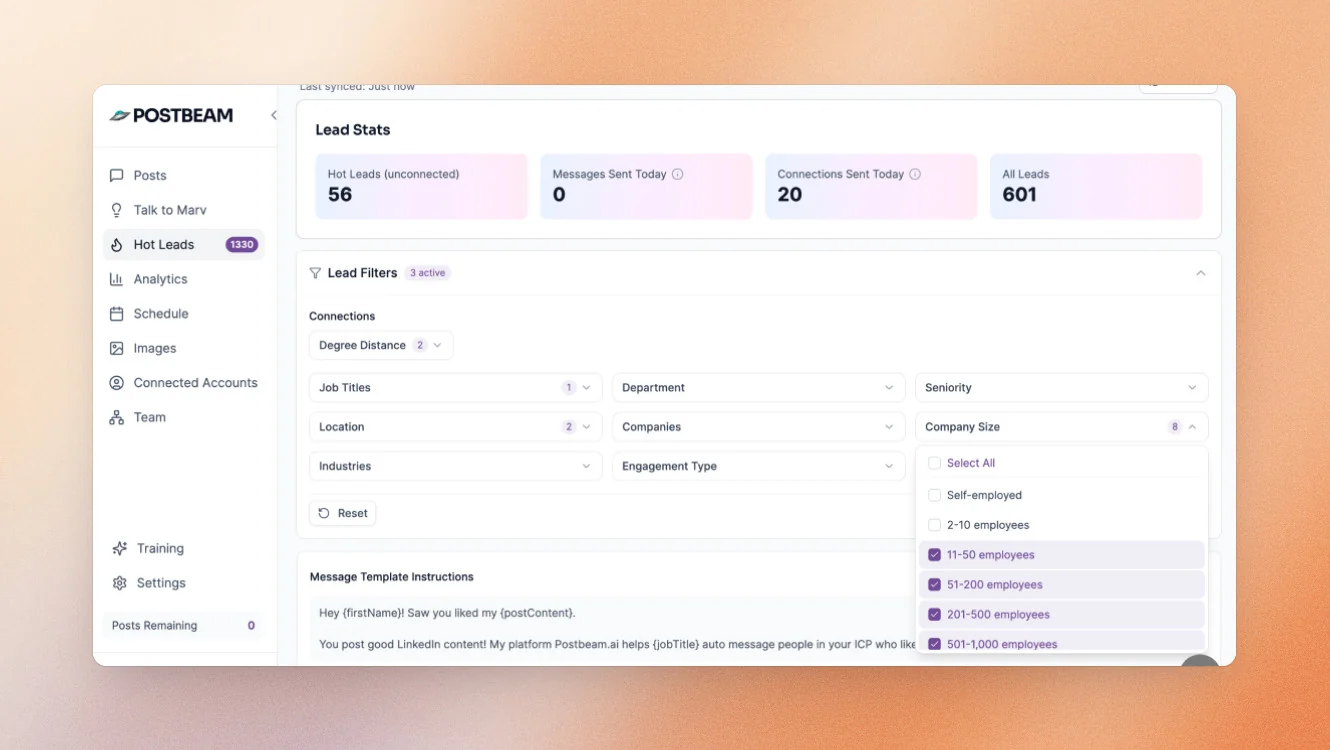The height and width of the screenshot is (750, 1330).
Task: Check the 2-10 employees checkbox
Action: coord(934,525)
